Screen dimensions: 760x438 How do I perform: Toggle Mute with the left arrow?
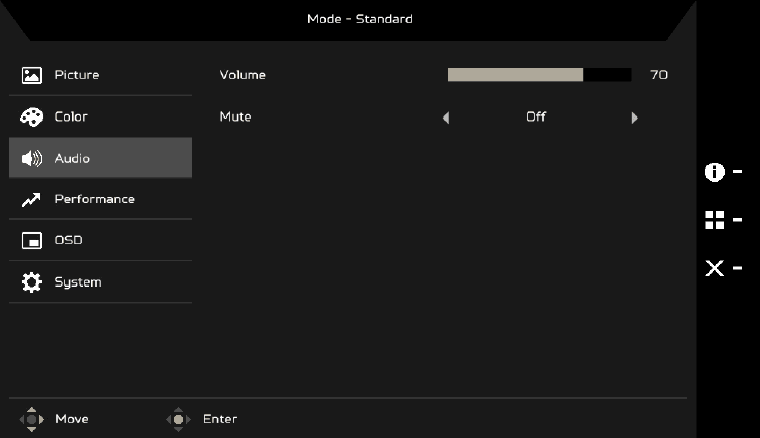pyautogui.click(x=446, y=118)
